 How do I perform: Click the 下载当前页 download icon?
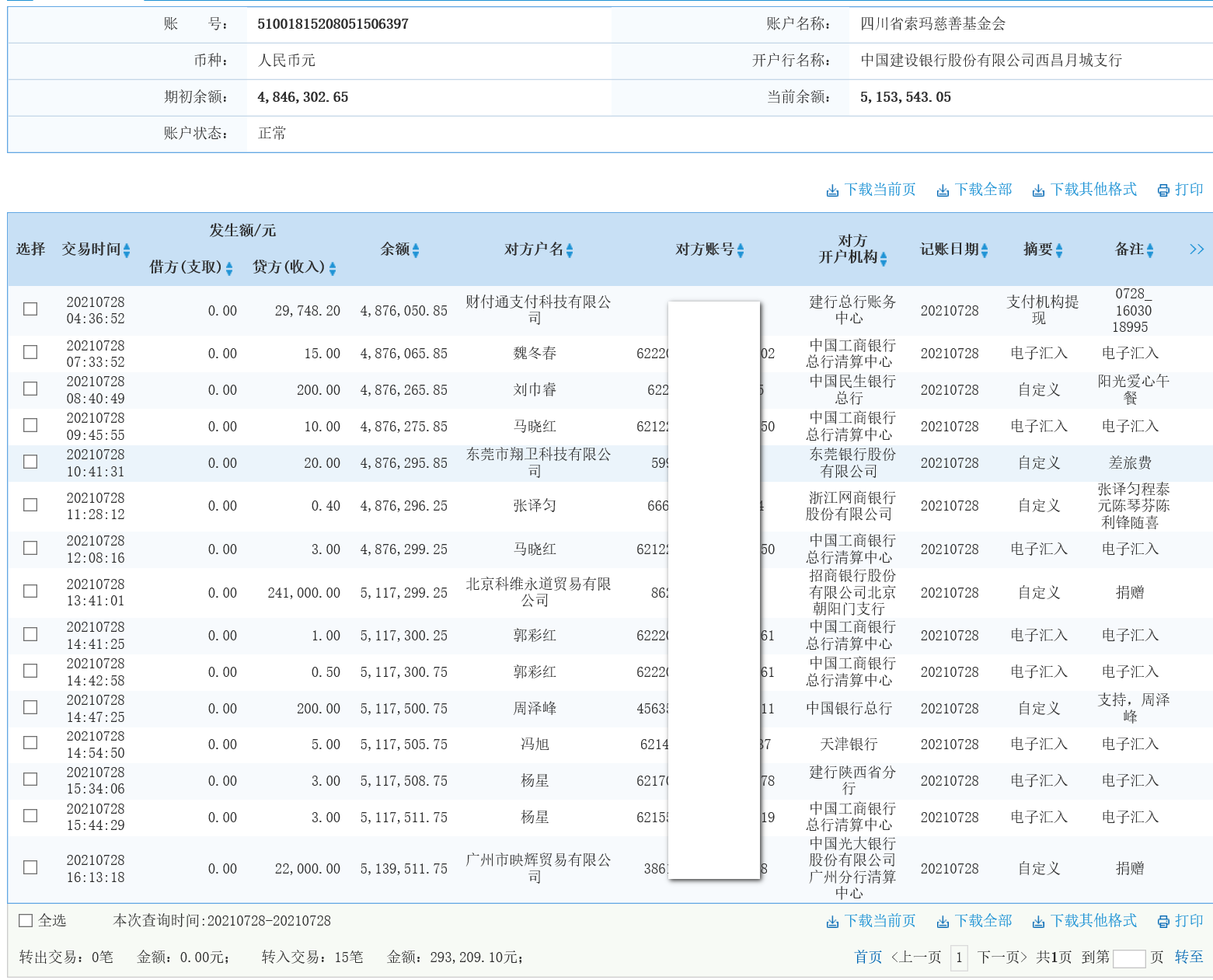(832, 189)
